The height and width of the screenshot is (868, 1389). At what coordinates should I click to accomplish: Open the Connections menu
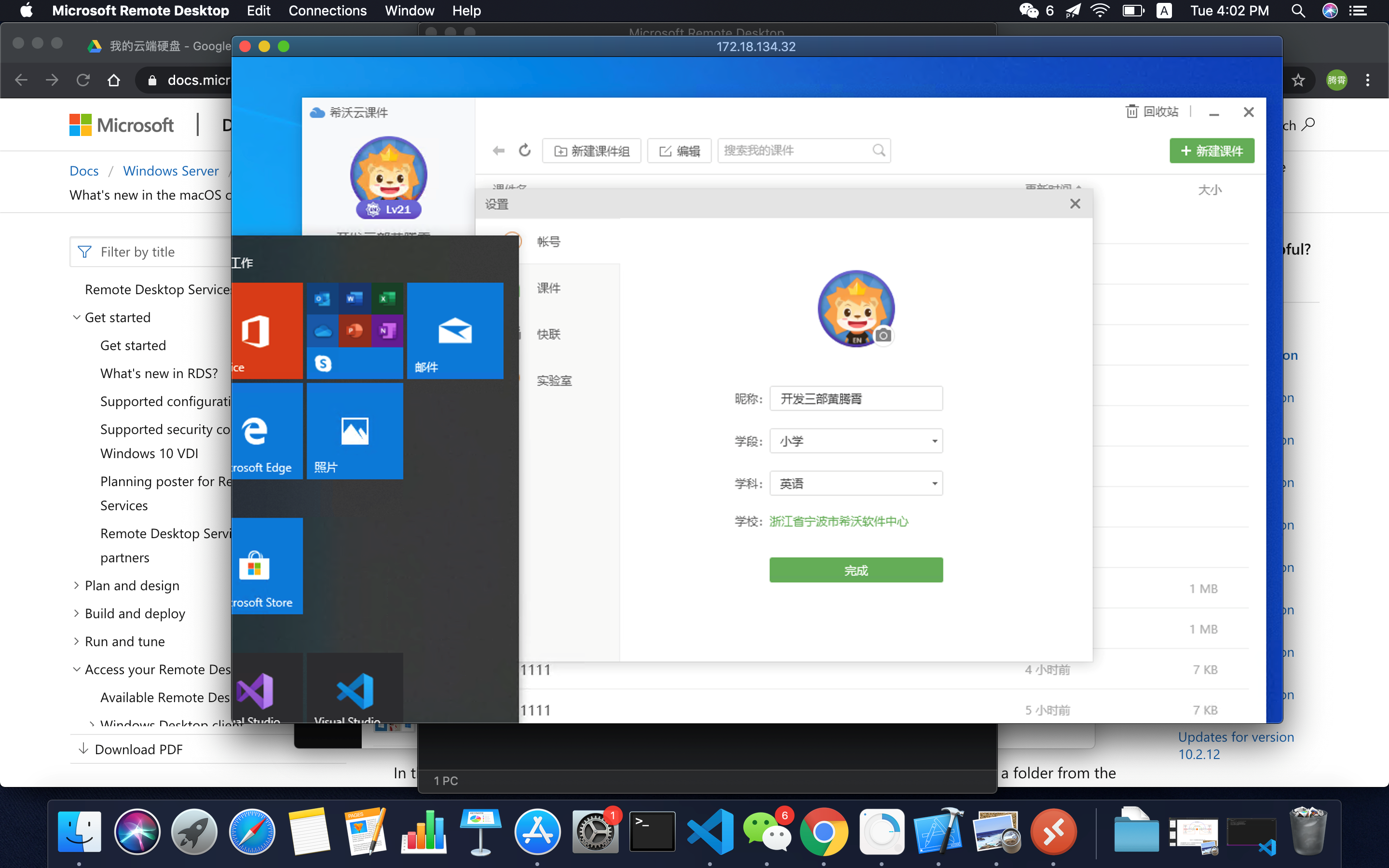[x=327, y=11]
